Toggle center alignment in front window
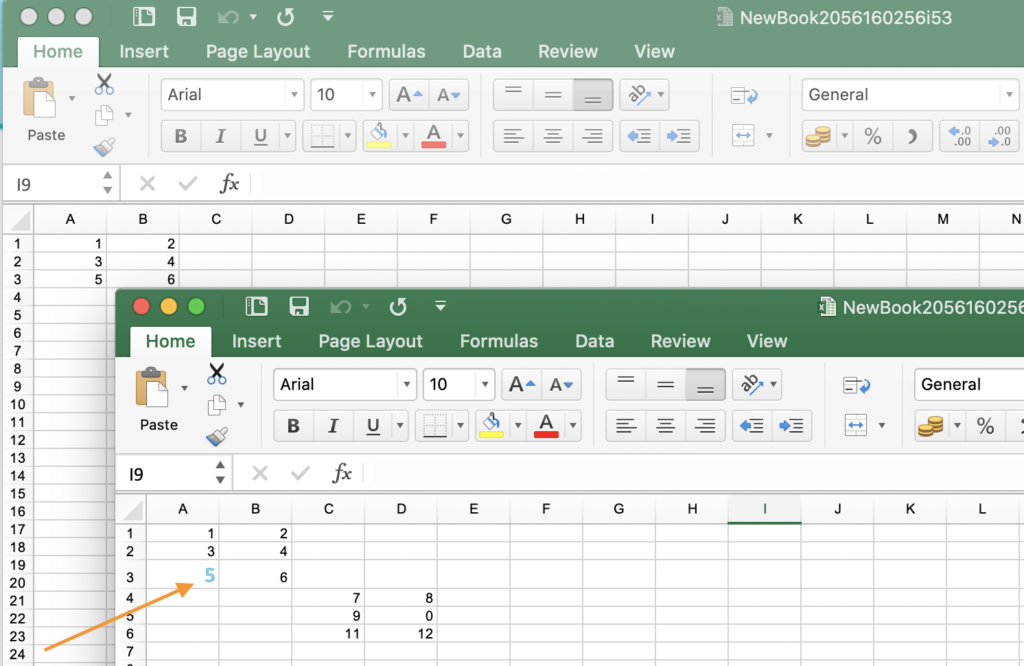This screenshot has height=666, width=1024. (665, 426)
